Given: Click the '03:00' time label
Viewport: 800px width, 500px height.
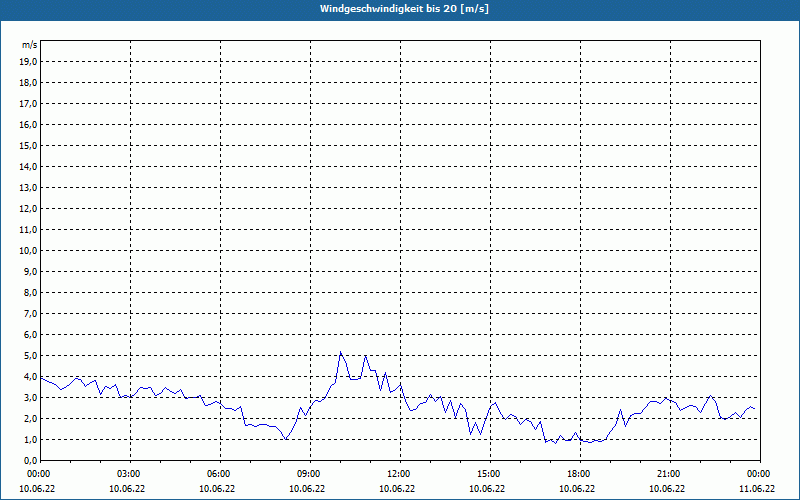Looking at the screenshot, I should coord(128,474).
